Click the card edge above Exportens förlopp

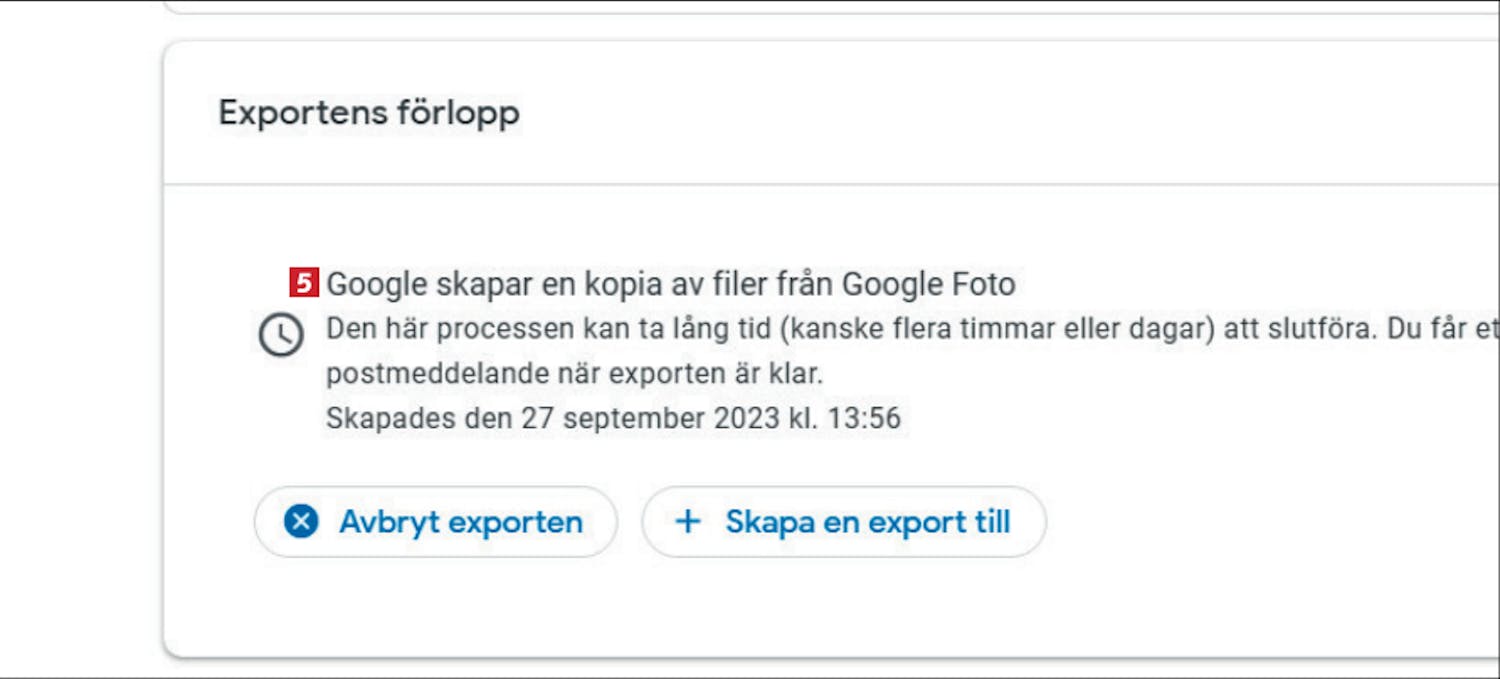click(x=831, y=42)
